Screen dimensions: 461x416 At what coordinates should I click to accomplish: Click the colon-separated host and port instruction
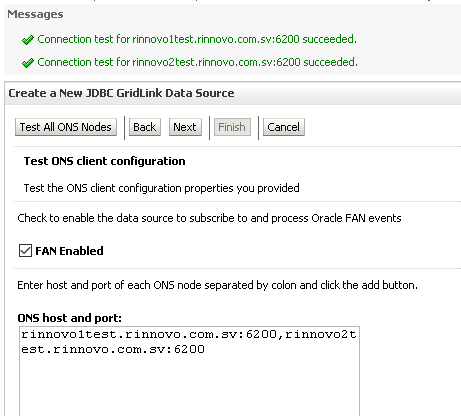217,285
